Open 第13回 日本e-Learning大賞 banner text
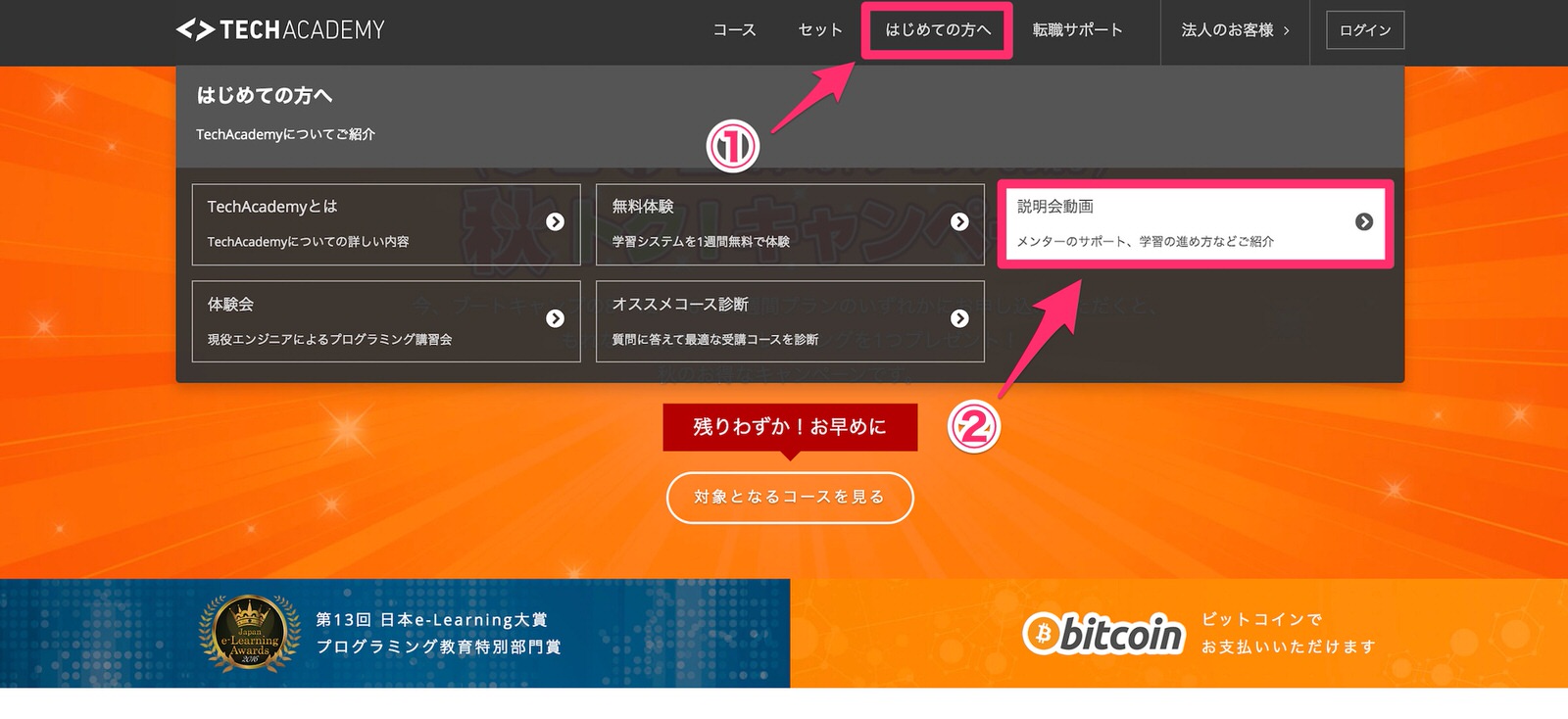Image resolution: width=1568 pixels, height=719 pixels. click(432, 620)
